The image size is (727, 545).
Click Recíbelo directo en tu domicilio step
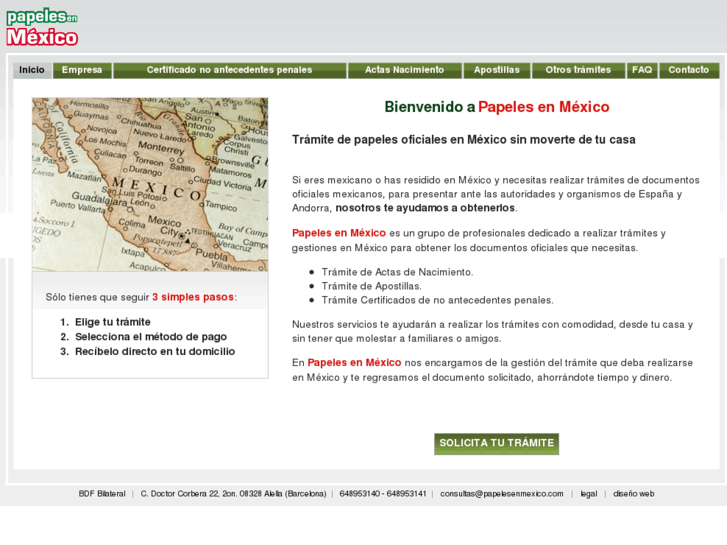pos(154,352)
